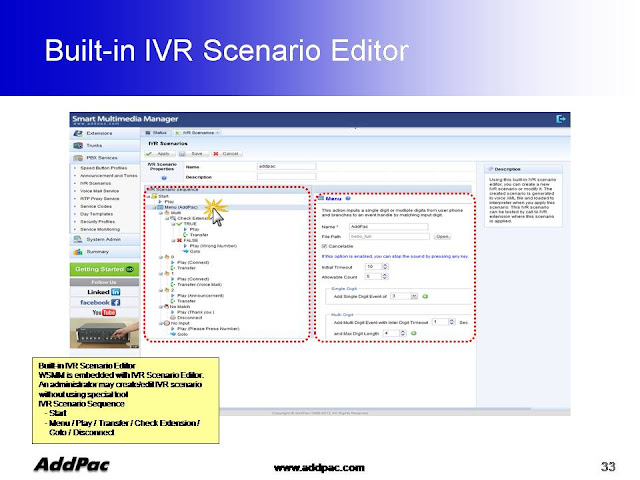Viewport: 640px width, 480px height.
Task: Switch to the Status tab
Action: click(156, 133)
